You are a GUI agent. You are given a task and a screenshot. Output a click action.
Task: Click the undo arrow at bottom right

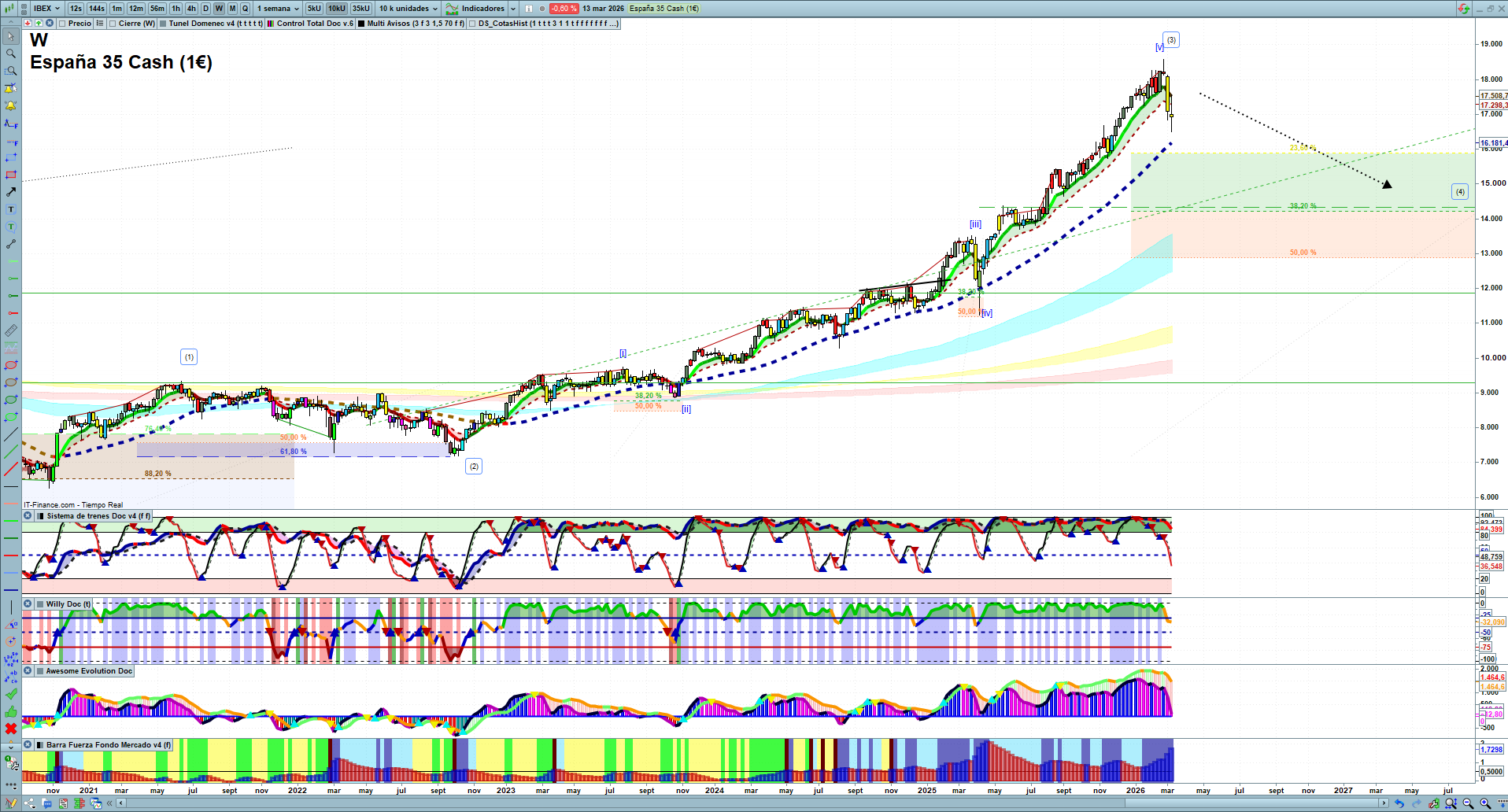point(1399,803)
